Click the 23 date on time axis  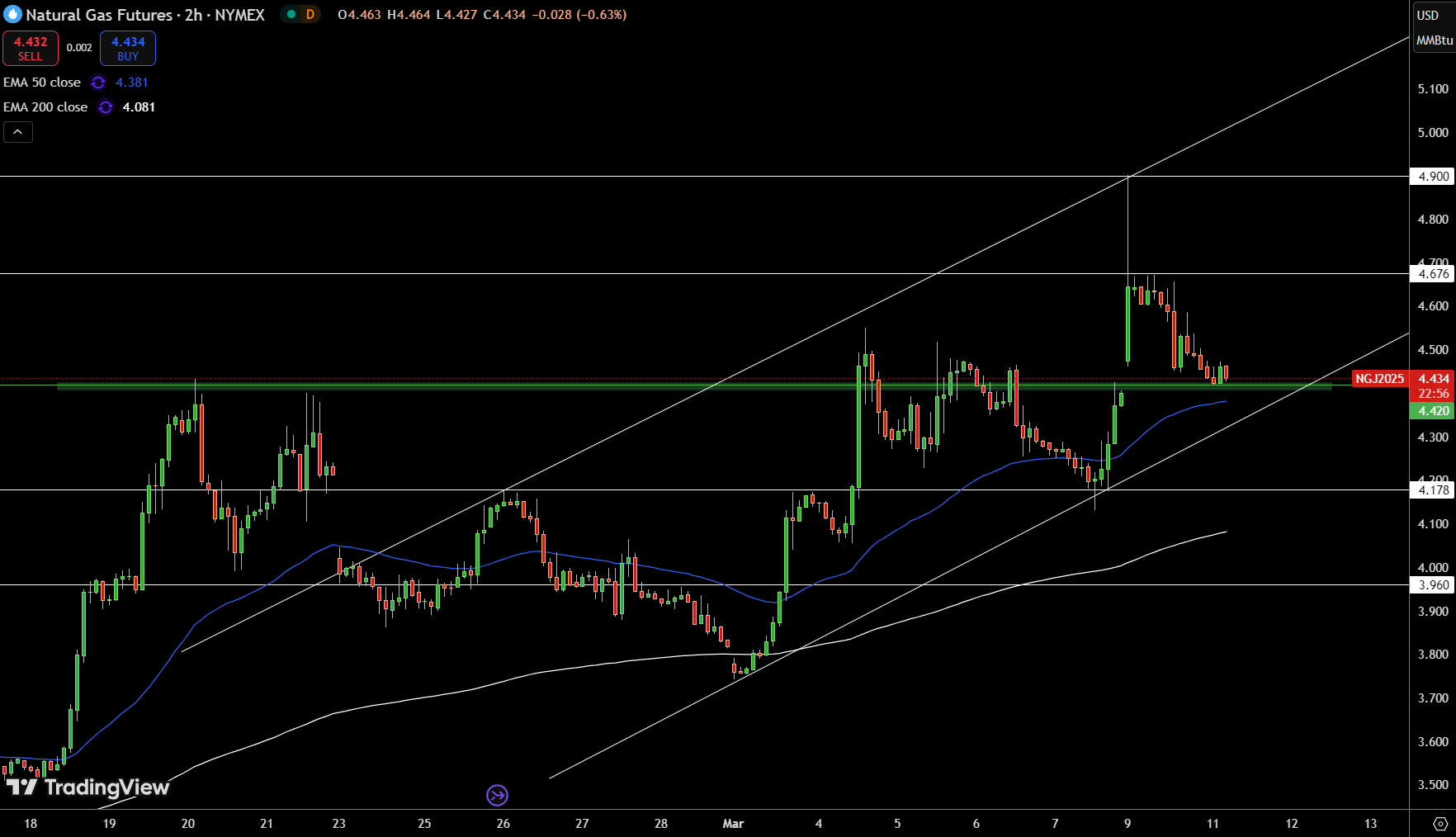tap(339, 823)
